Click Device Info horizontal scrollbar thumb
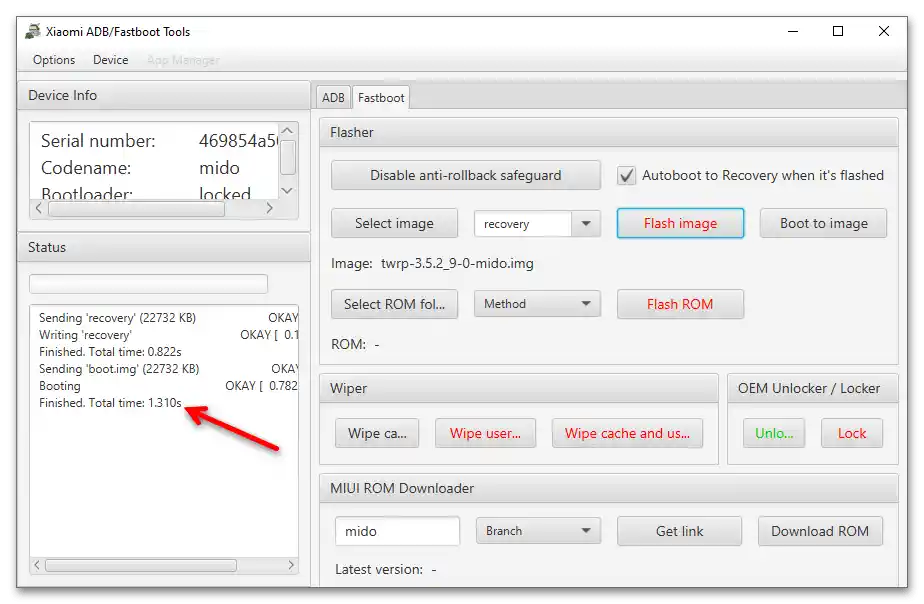The height and width of the screenshot is (604, 924). click(136, 209)
